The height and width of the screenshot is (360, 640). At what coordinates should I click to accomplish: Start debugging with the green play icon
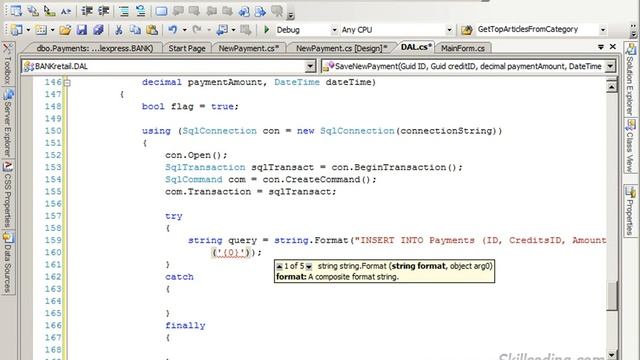point(267,30)
